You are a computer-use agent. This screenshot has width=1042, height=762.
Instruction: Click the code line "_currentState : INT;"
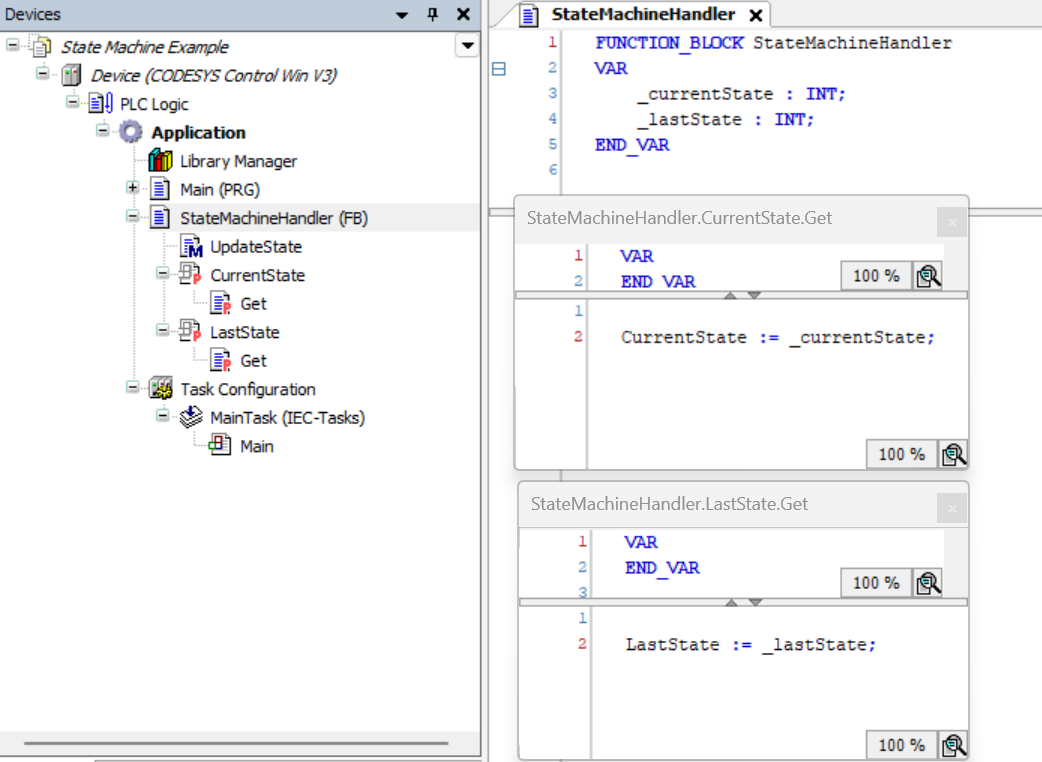tap(740, 94)
